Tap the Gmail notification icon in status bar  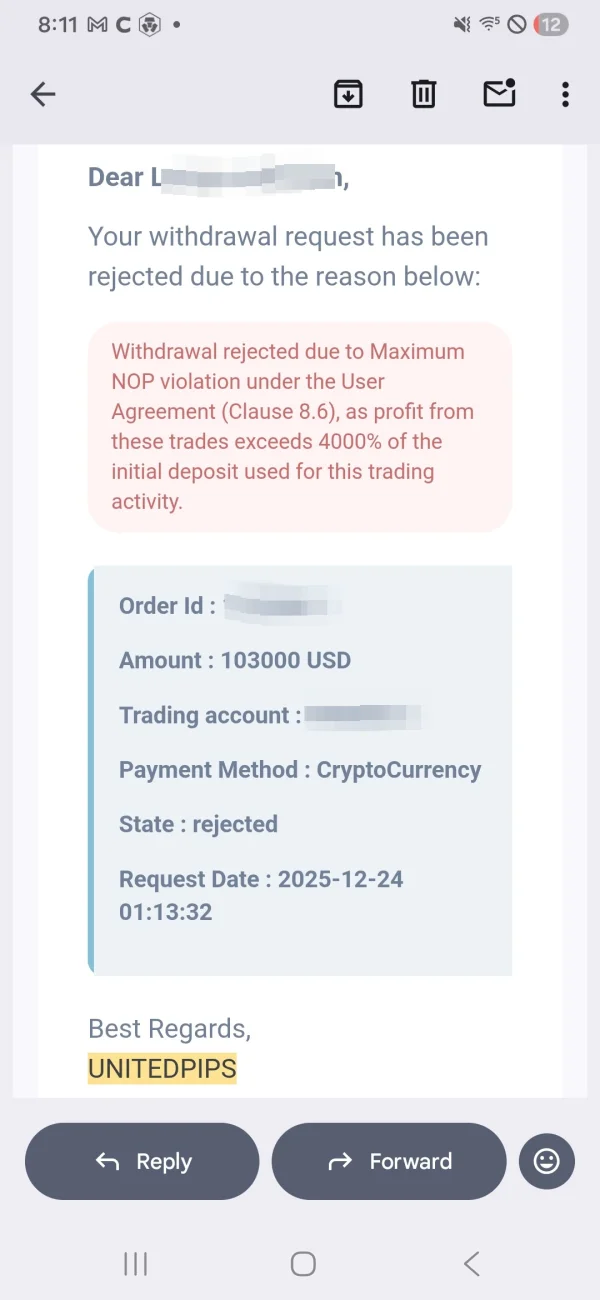pyautogui.click(x=97, y=25)
